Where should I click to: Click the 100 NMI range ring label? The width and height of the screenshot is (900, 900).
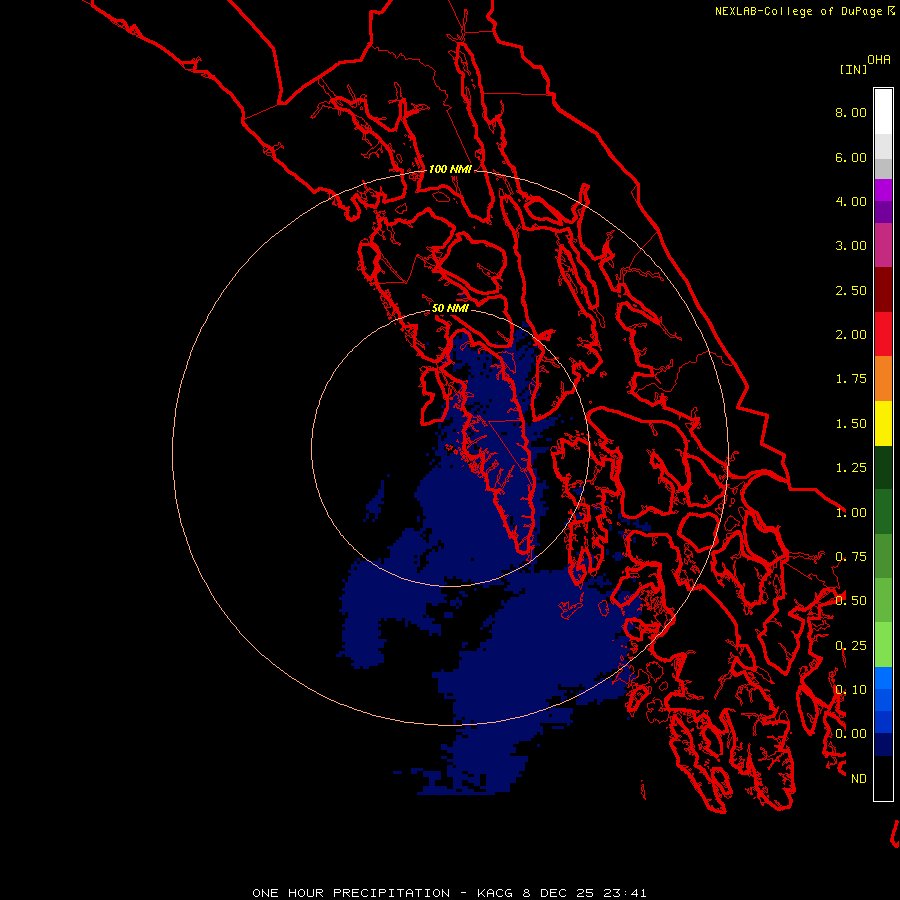pos(450,169)
